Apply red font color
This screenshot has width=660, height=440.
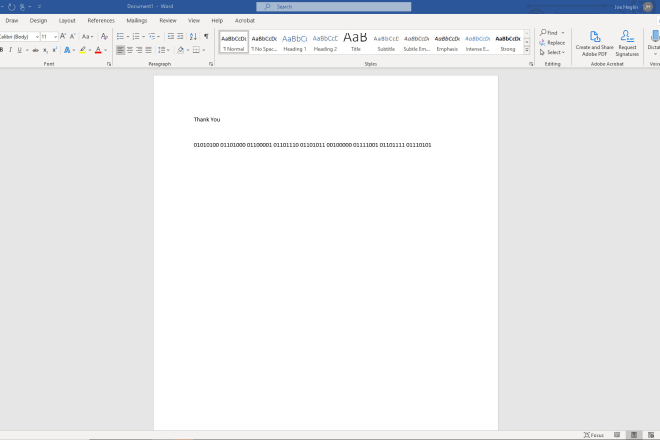coord(98,50)
